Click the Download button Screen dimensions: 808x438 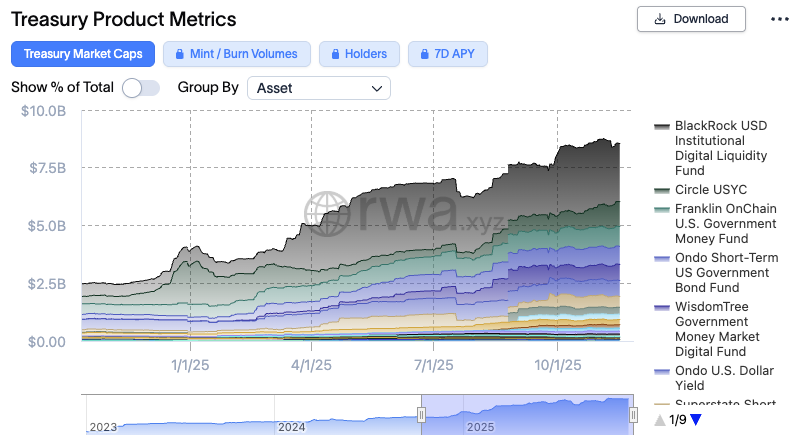[690, 19]
